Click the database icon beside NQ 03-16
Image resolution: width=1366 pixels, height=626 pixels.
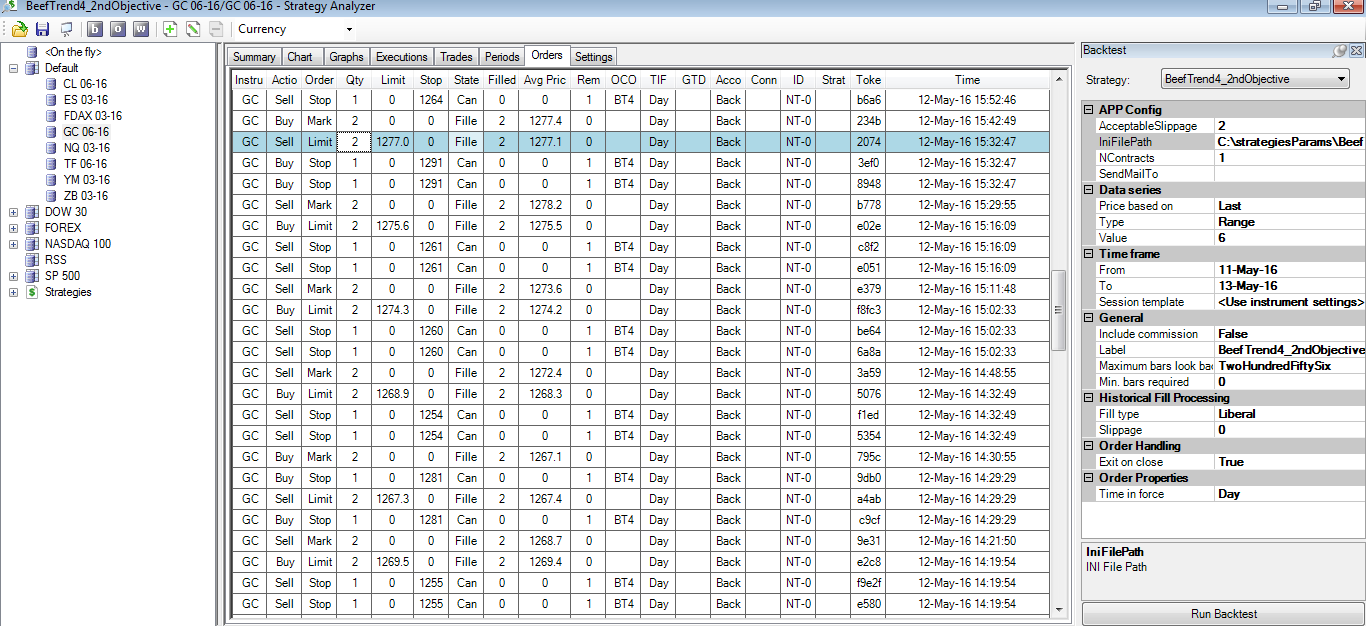[x=51, y=148]
